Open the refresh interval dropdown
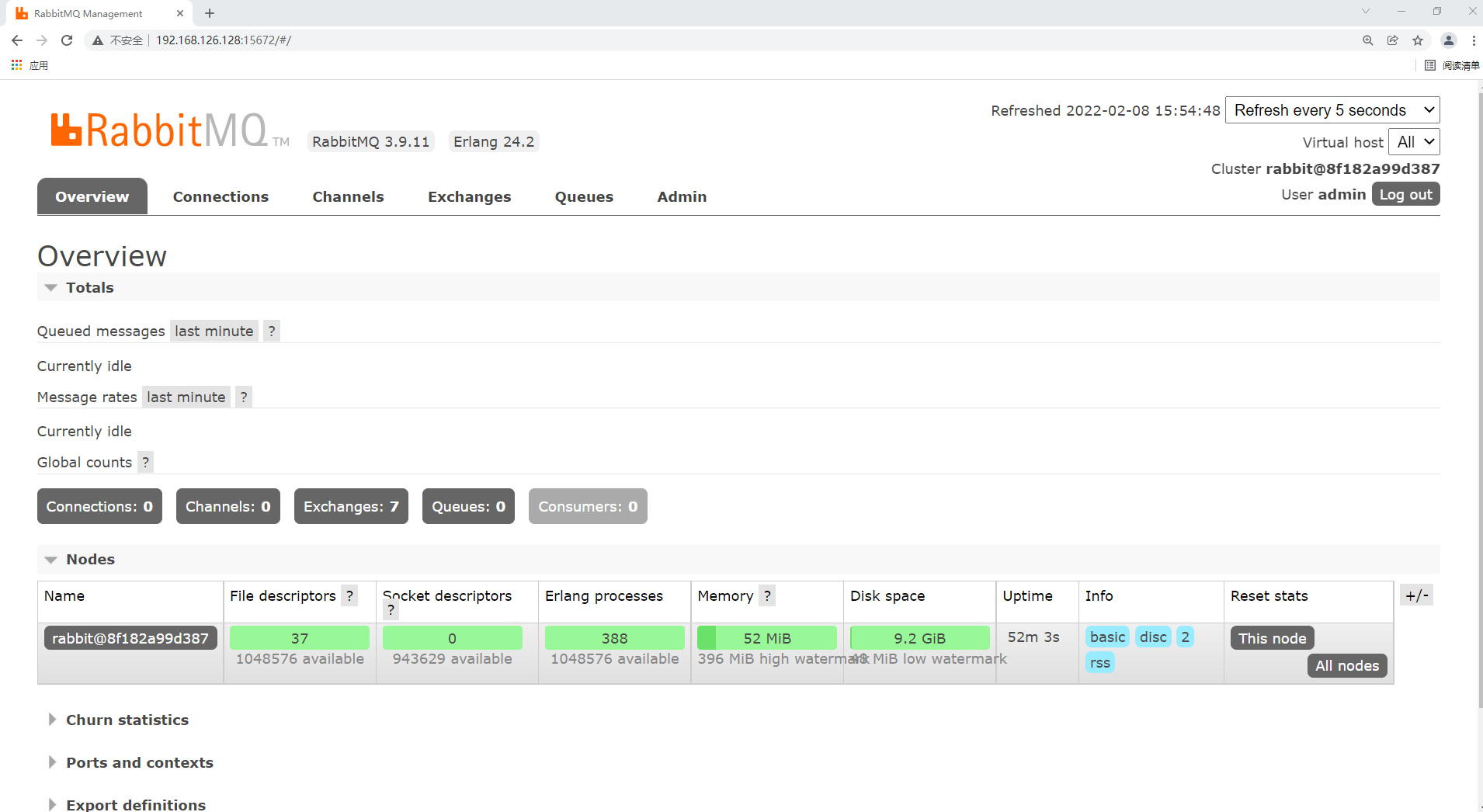This screenshot has width=1483, height=812. 1332,109
